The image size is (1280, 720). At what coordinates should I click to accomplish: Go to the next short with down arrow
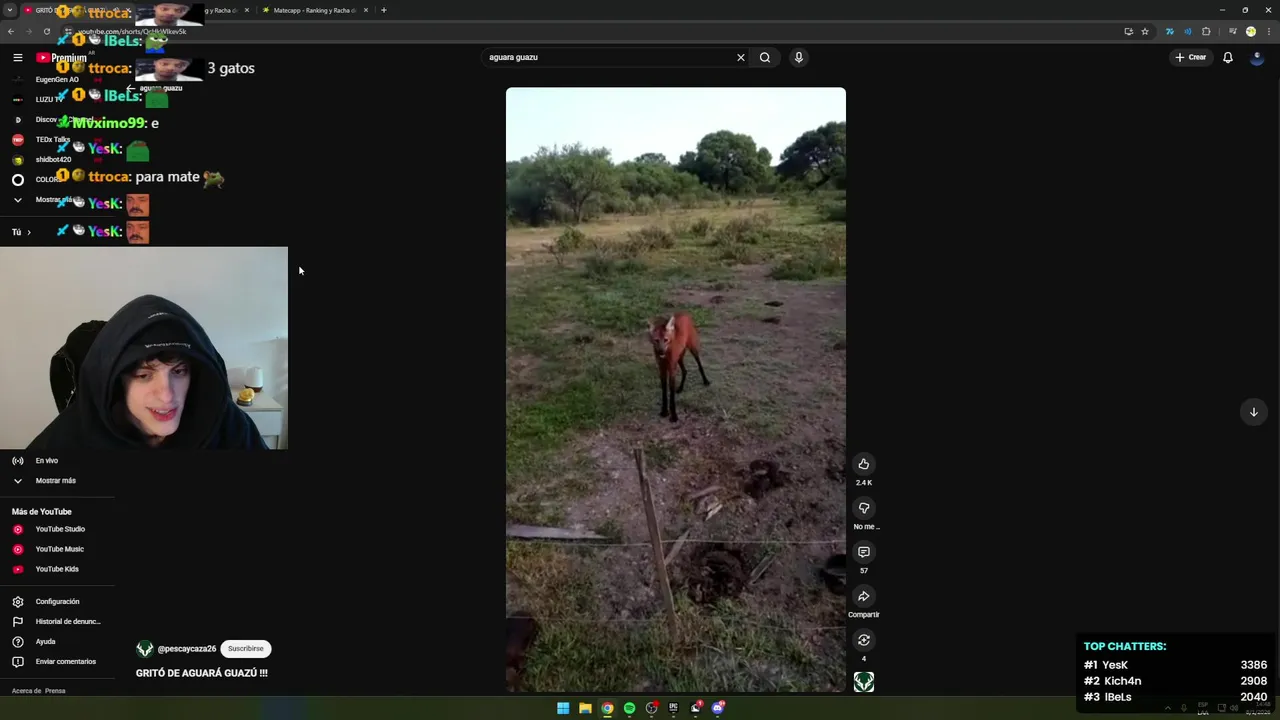click(x=1253, y=412)
